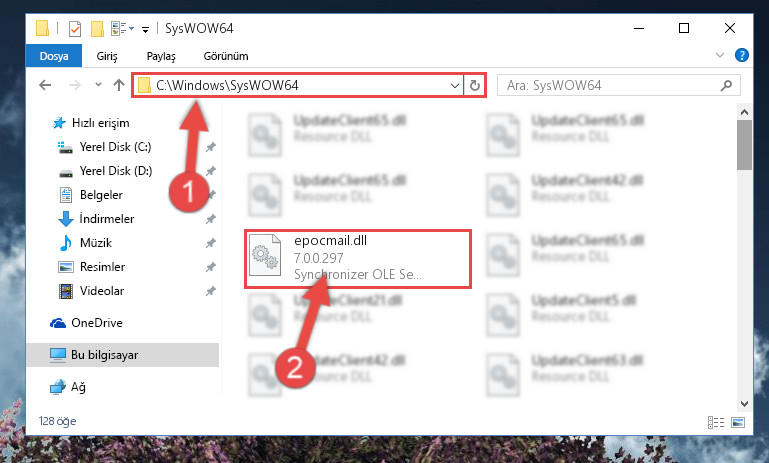Click the Properties checkmark quick access icon
Screen dimensions: 769x463
75,29
